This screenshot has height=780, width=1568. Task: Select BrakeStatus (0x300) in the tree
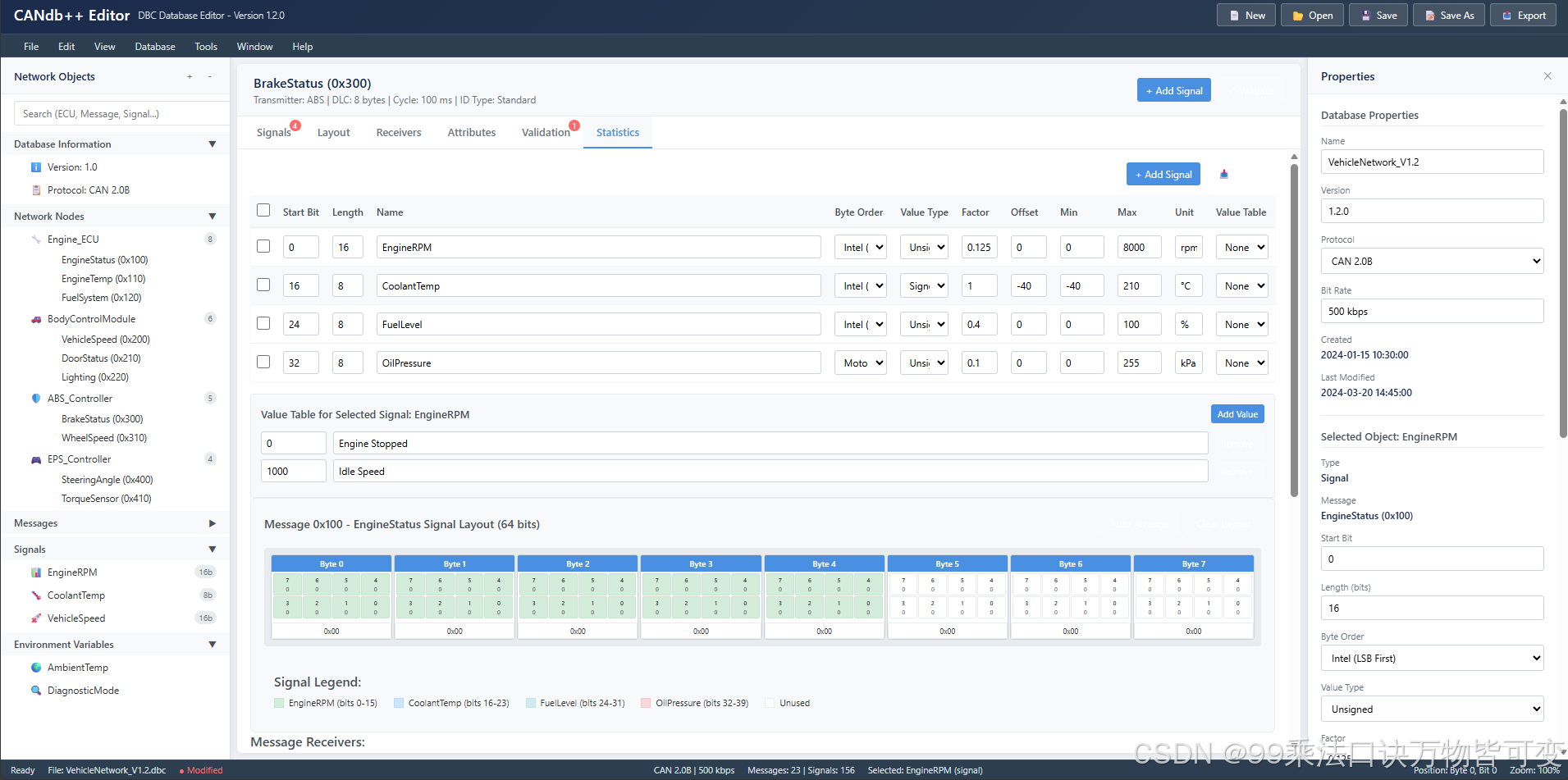click(102, 419)
